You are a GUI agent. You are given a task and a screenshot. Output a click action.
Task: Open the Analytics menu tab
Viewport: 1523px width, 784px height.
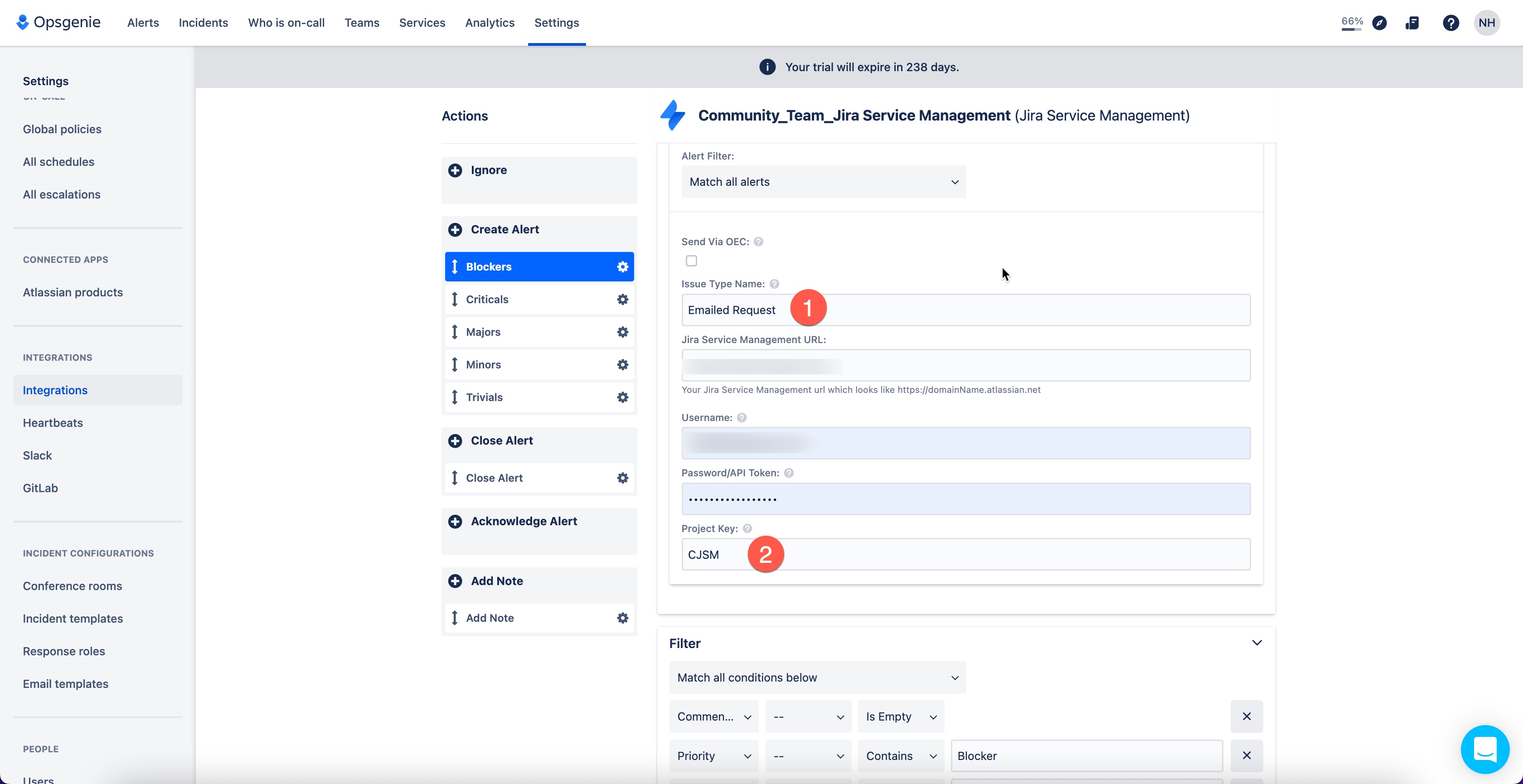[490, 23]
